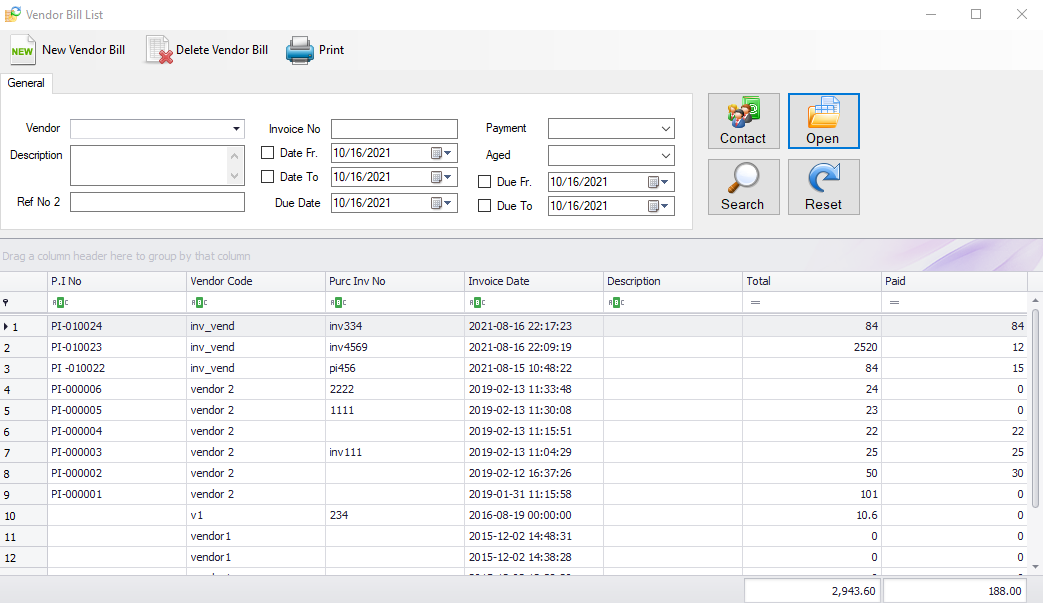Sort by Paid column header
The image size is (1043, 603).
[955, 281]
